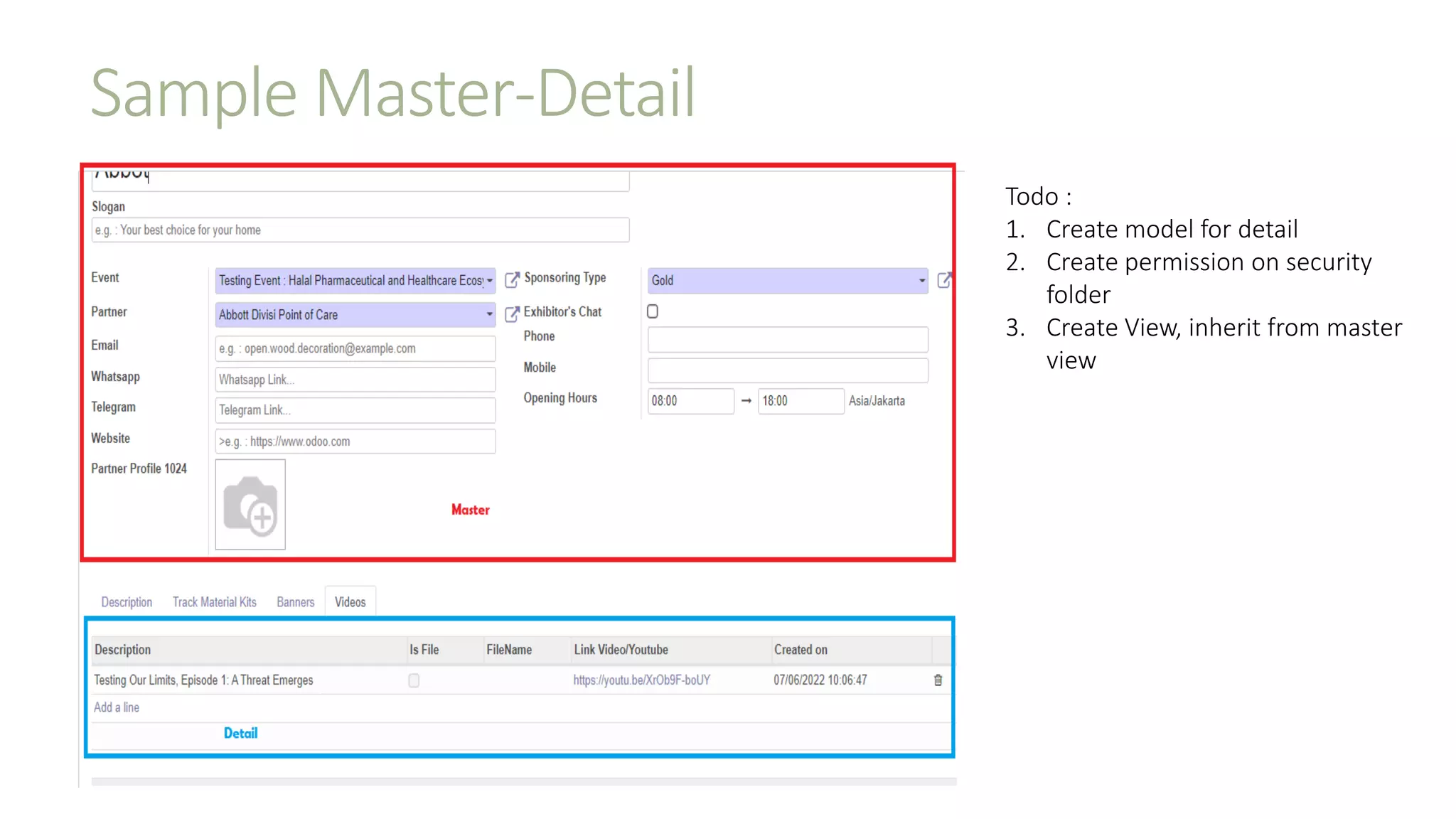Sort by Created on column header

coord(801,650)
